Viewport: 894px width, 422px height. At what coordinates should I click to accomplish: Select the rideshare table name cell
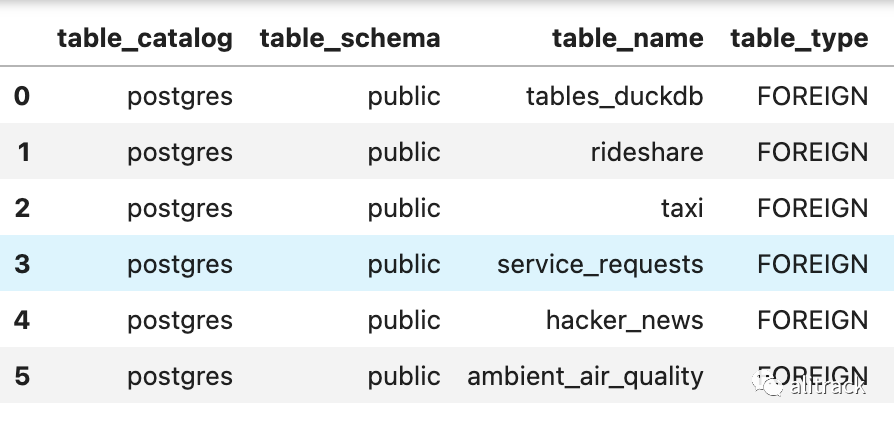pyautogui.click(x=647, y=152)
